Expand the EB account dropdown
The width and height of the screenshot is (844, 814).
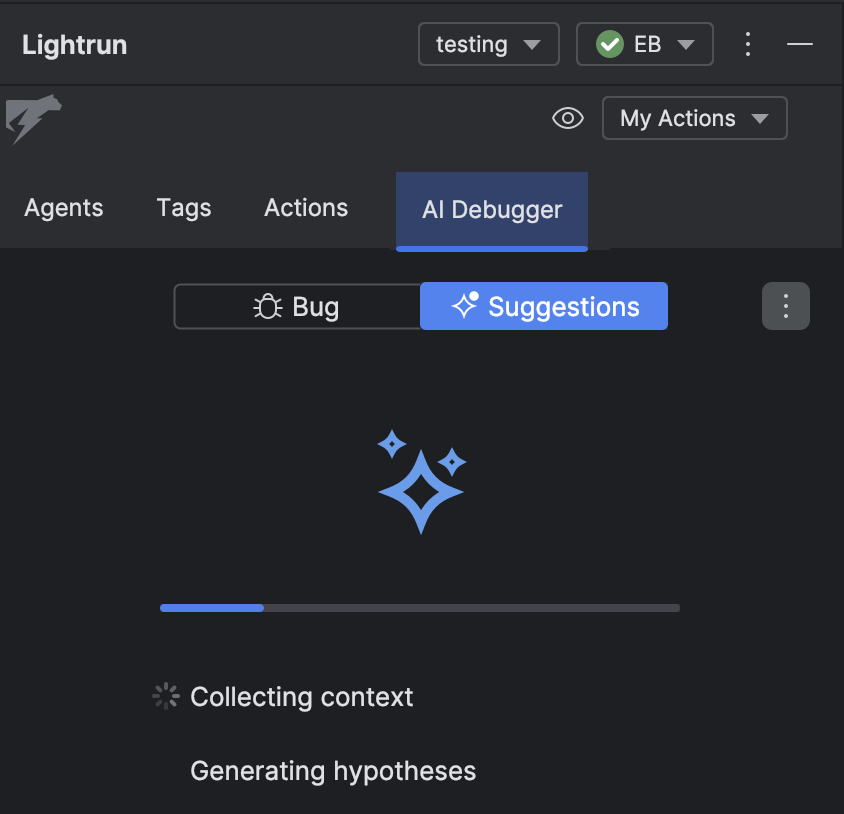coord(645,45)
